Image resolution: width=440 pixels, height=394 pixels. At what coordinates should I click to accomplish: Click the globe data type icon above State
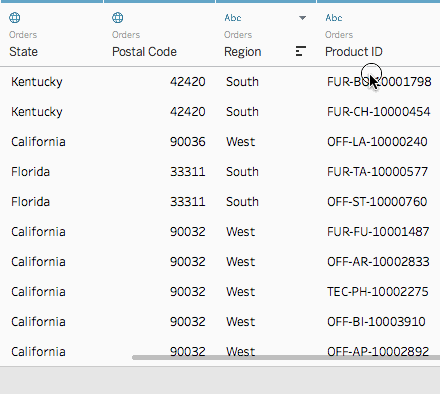click(15, 17)
